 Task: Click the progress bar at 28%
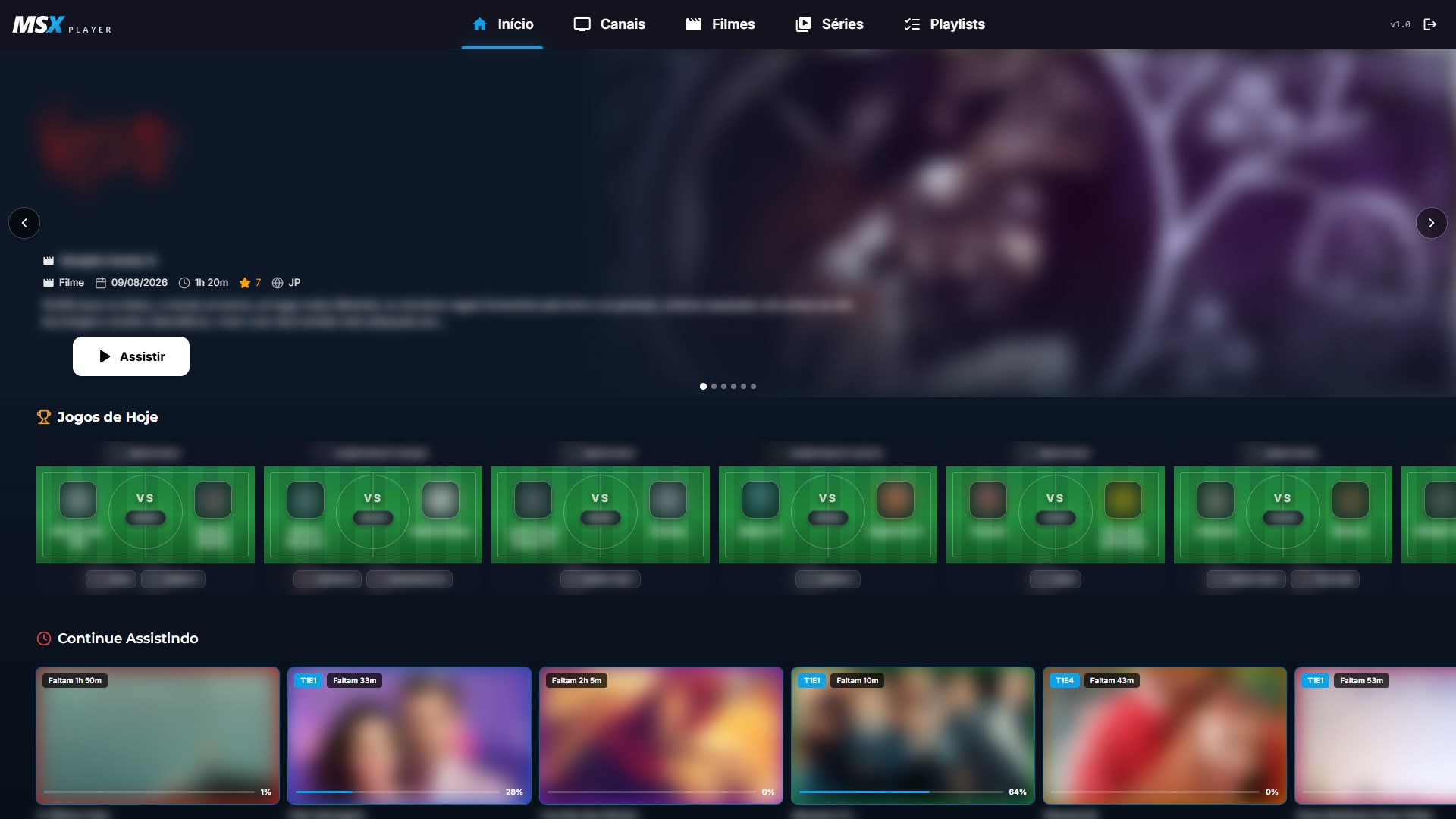click(x=398, y=792)
